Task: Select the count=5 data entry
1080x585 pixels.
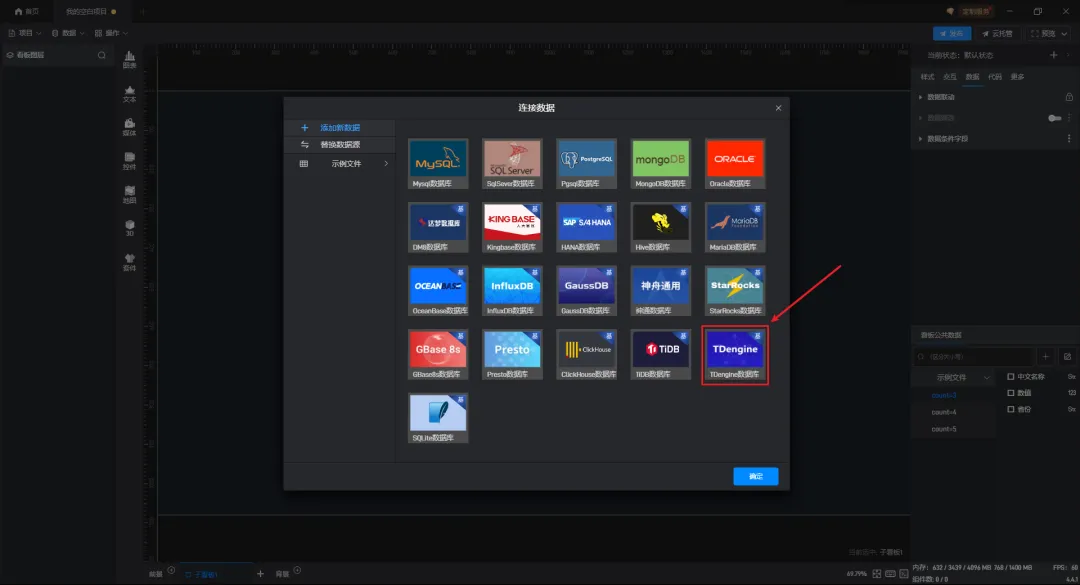Action: click(944, 429)
